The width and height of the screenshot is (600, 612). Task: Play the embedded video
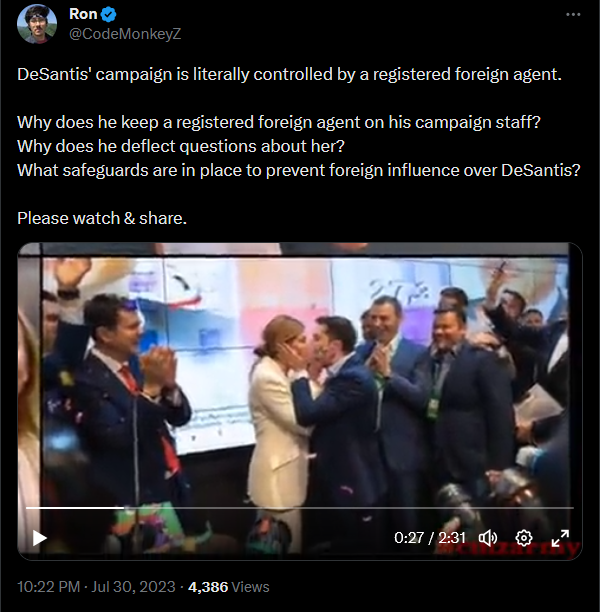[x=39, y=538]
